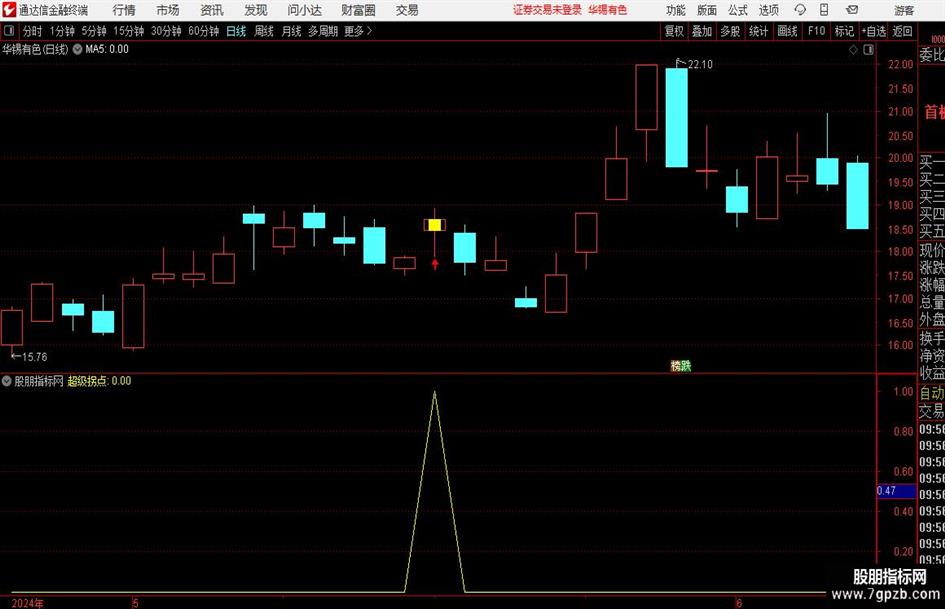Click 证券交易未登录 login link
The width and height of the screenshot is (945, 609).
[547, 10]
